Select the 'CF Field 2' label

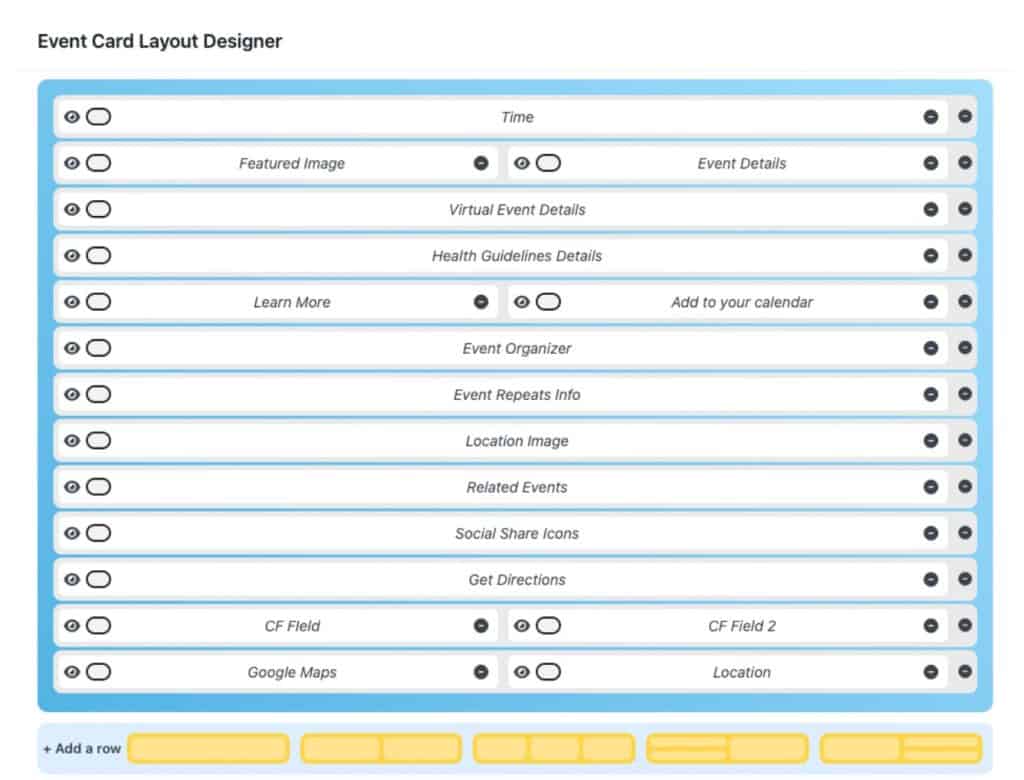click(742, 626)
